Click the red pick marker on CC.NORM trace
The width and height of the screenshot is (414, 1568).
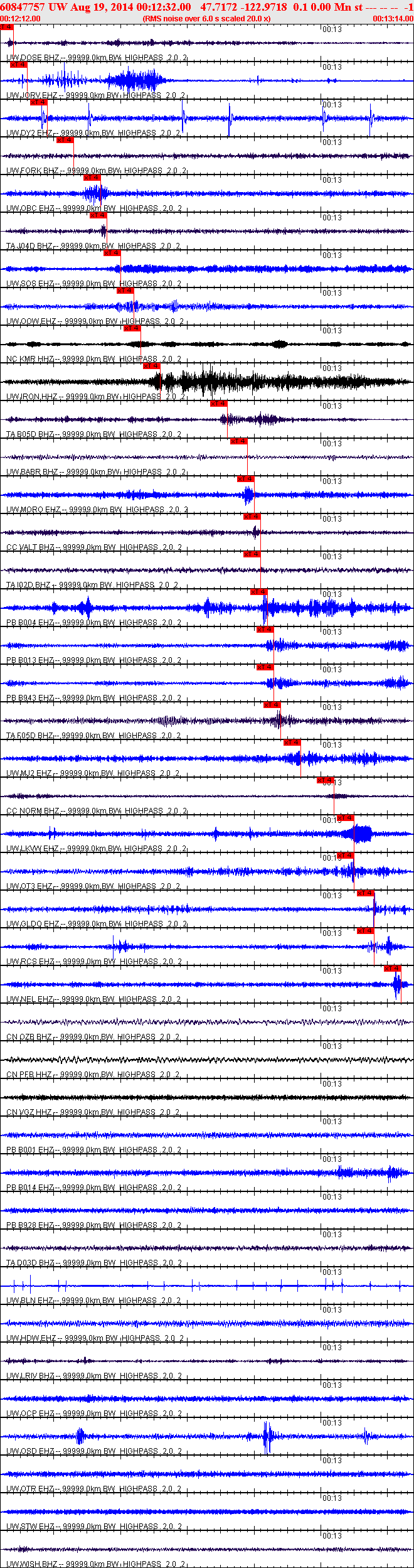pyautogui.click(x=326, y=780)
